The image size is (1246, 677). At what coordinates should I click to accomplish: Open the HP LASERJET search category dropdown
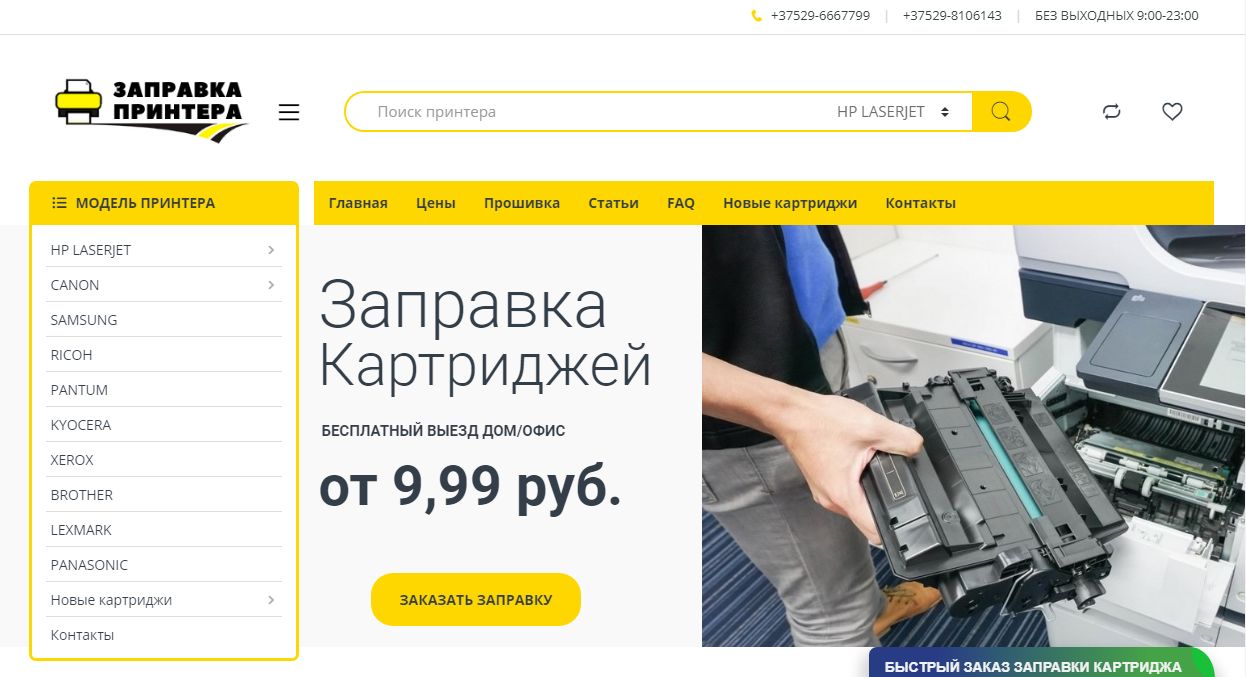[x=893, y=112]
